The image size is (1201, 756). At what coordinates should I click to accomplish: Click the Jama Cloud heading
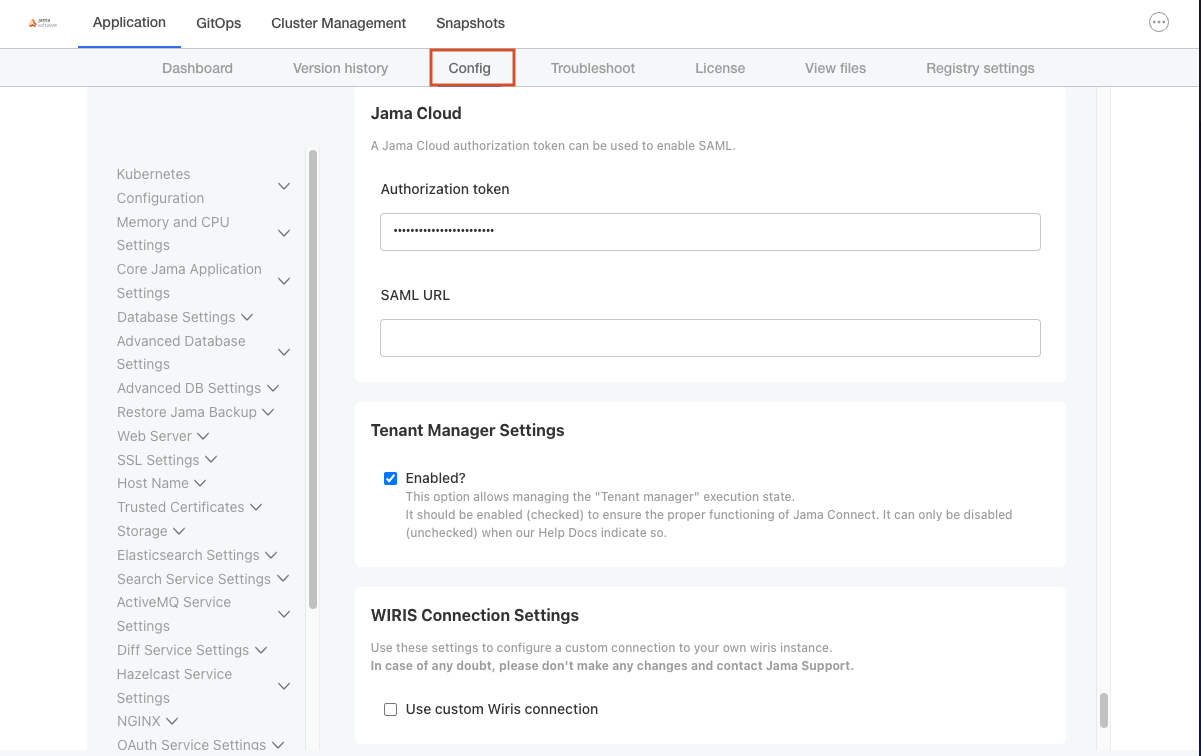coord(416,113)
